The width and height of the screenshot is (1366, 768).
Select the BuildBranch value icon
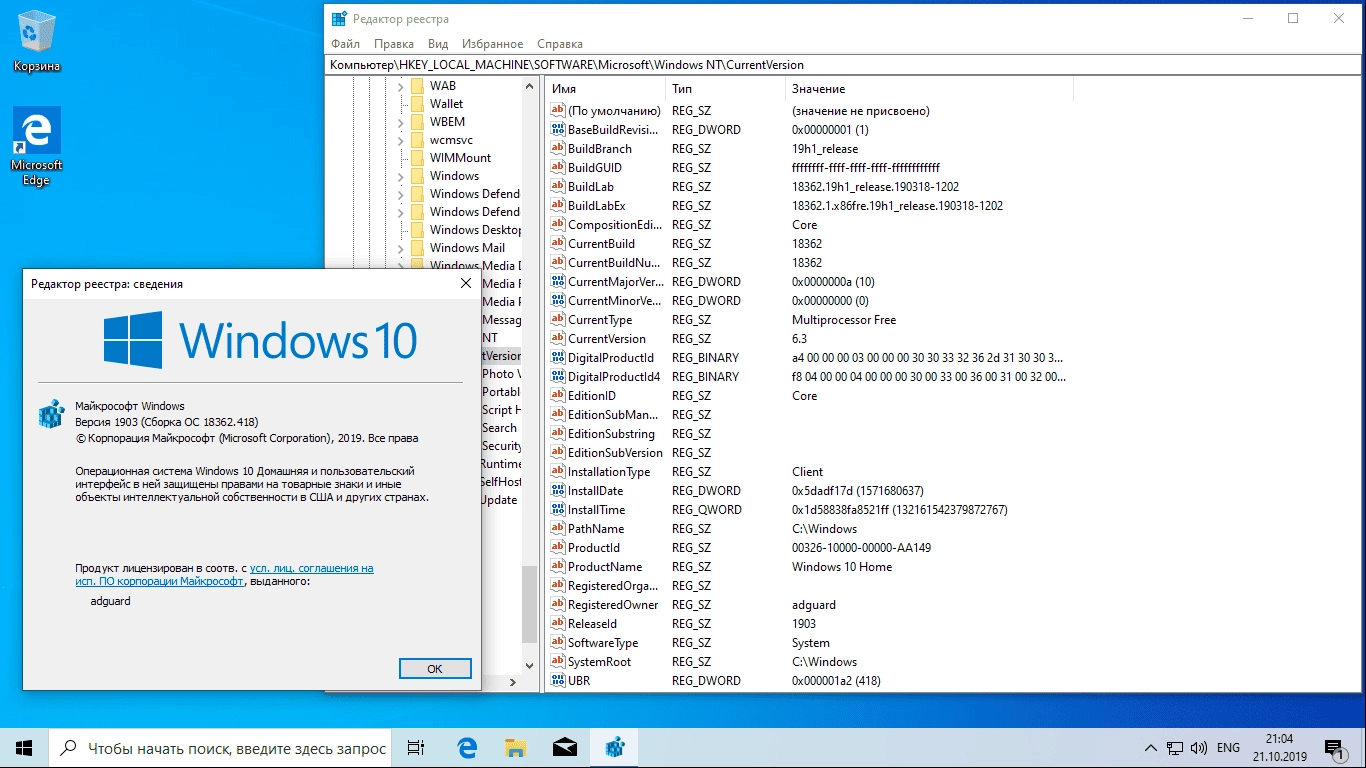pos(558,149)
